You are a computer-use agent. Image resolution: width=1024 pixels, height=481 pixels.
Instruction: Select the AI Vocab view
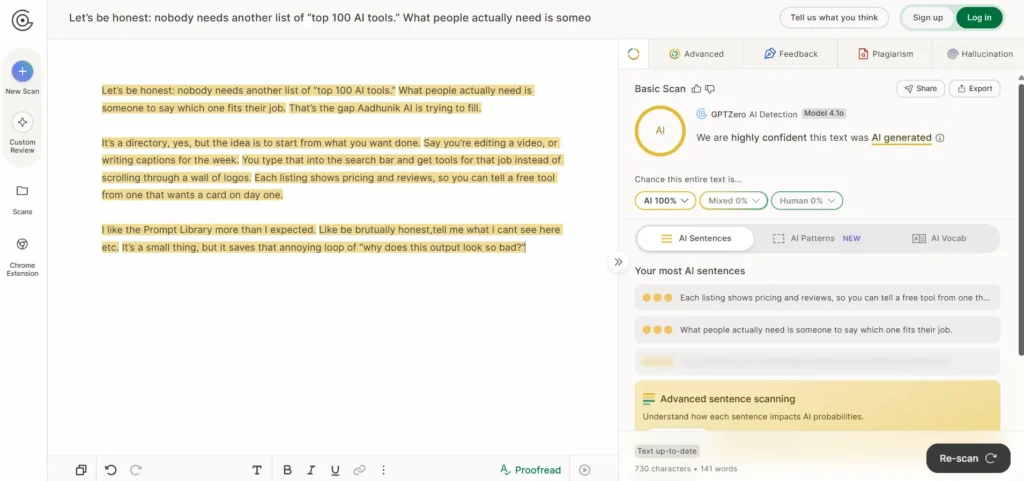coord(939,238)
